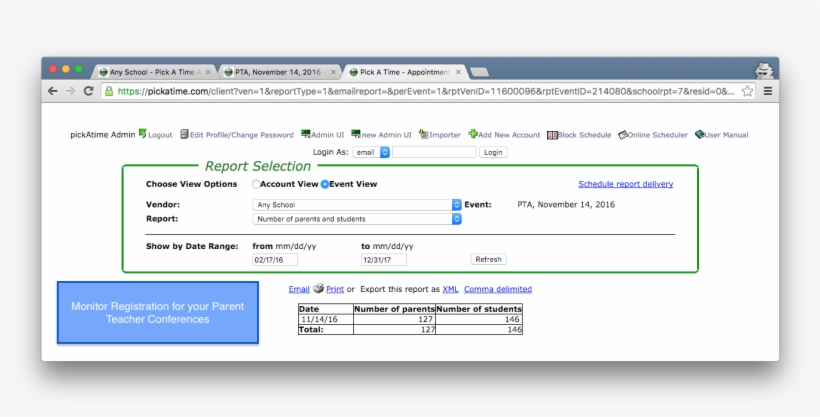This screenshot has height=417, width=820.
Task: Open the Online Scheduler link
Action: pos(657,135)
